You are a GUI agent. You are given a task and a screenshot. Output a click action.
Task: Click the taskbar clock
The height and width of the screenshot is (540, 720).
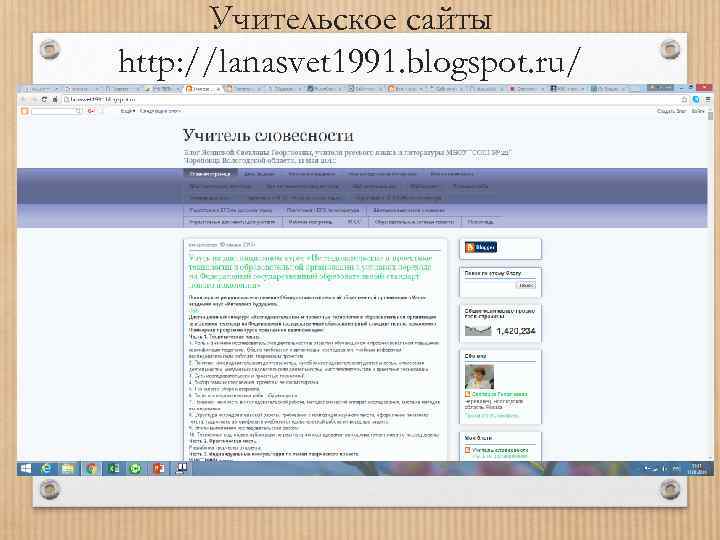click(x=696, y=469)
